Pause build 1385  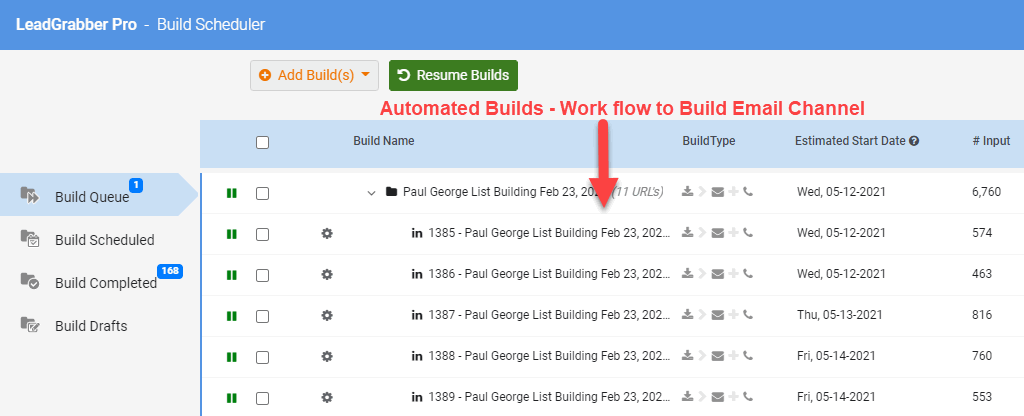pyautogui.click(x=231, y=234)
